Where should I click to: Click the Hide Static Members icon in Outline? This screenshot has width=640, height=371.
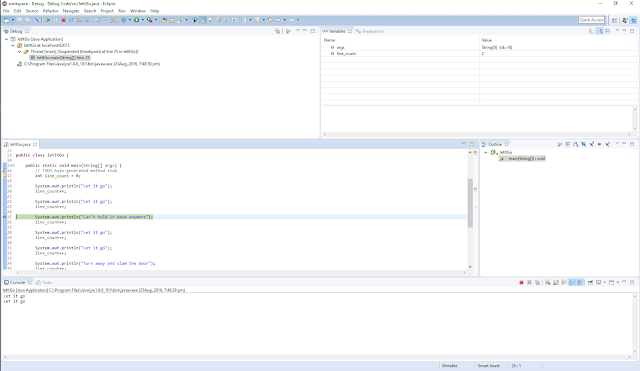click(591, 144)
